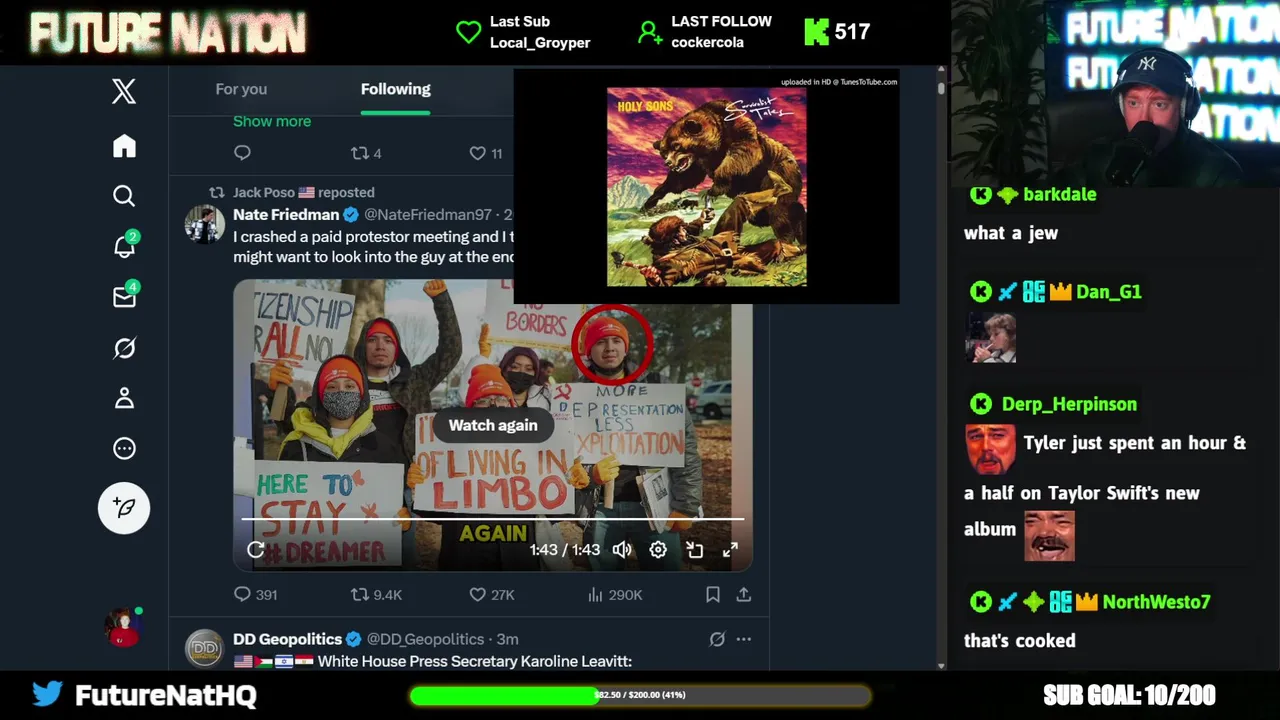Open more options on DD Geopolitics post
Image resolution: width=1280 pixels, height=720 pixels.
[744, 639]
